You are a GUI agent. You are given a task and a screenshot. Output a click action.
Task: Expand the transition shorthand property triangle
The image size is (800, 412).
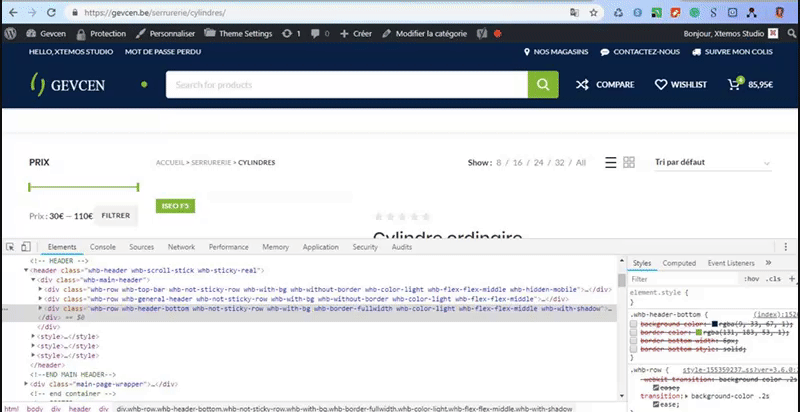point(687,396)
